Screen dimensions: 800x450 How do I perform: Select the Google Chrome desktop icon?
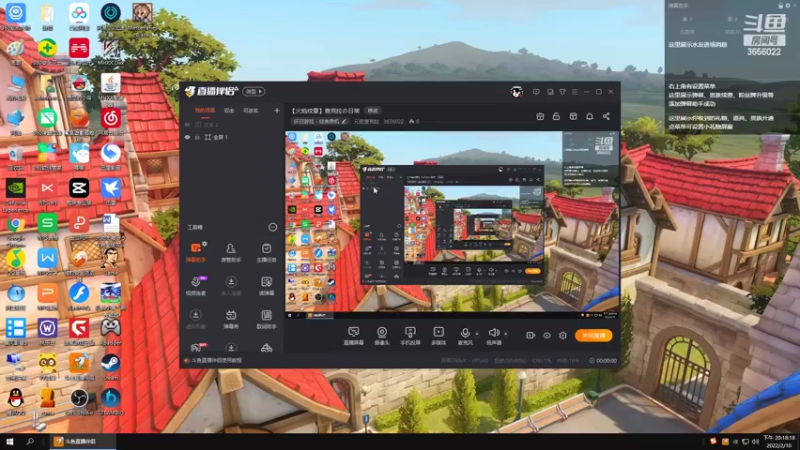tap(16, 229)
